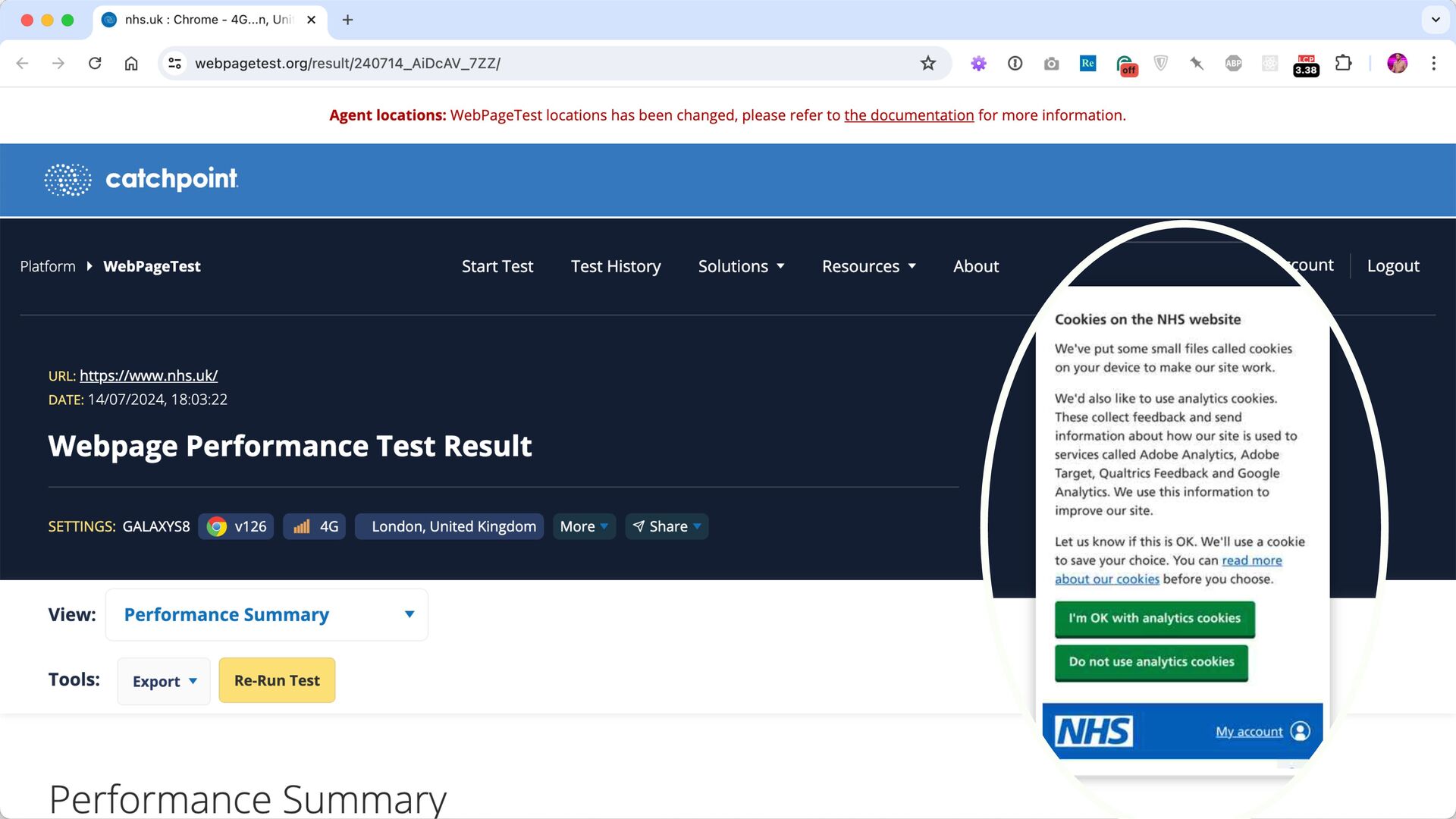The image size is (1456, 819).
Task: Open Test History
Action: point(616,266)
